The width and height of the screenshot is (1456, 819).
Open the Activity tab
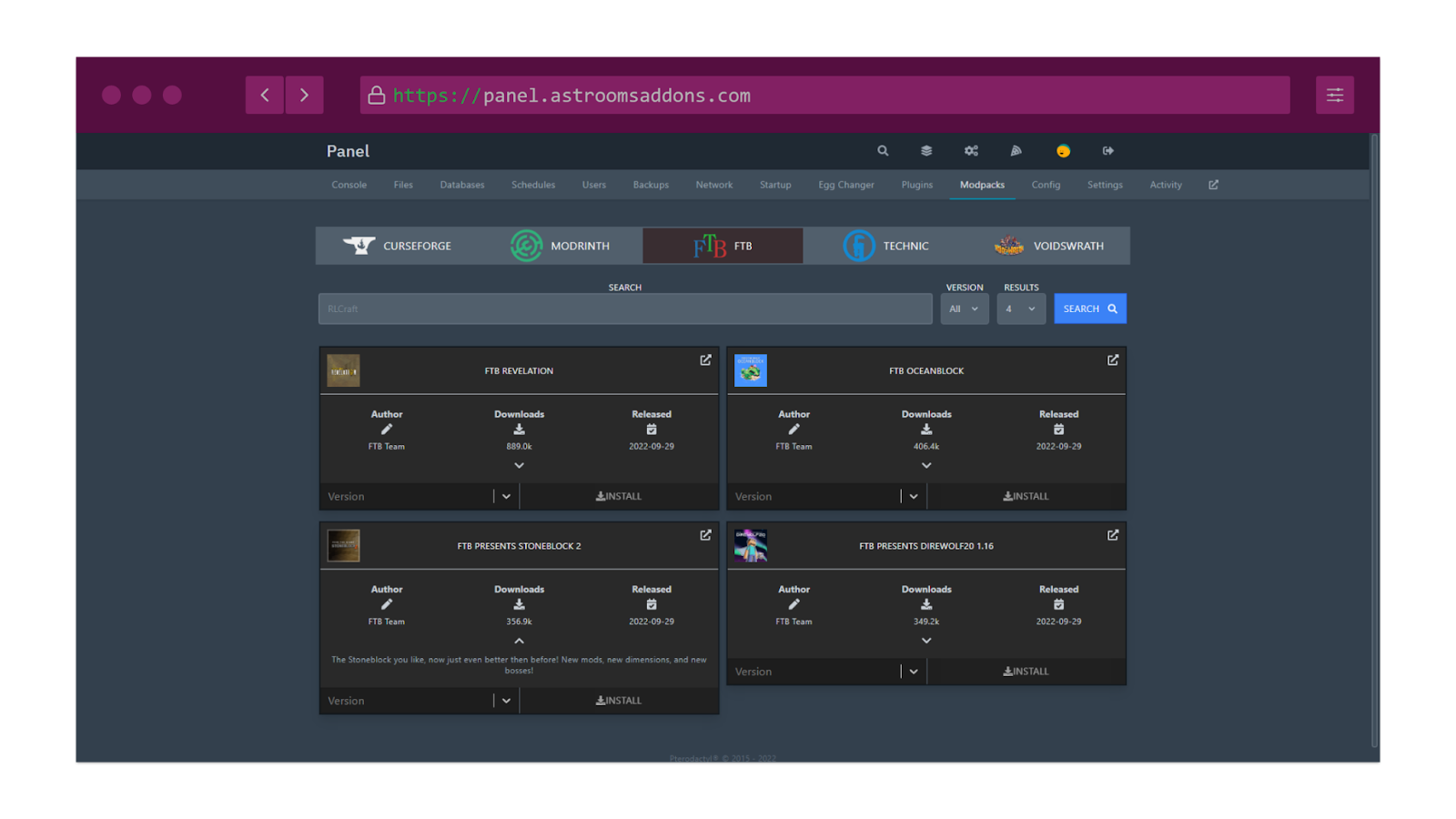(1166, 185)
